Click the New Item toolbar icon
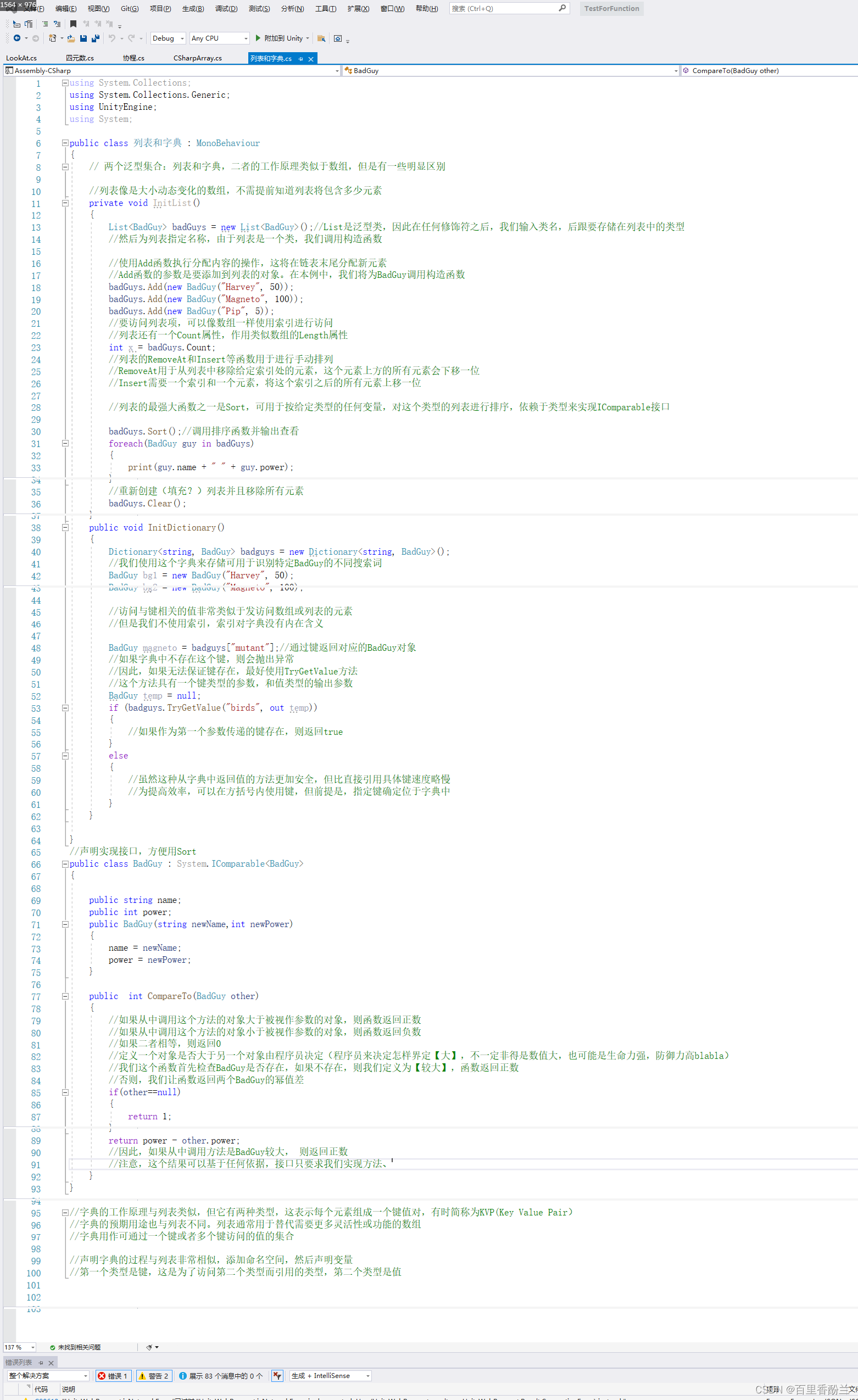 52,38
